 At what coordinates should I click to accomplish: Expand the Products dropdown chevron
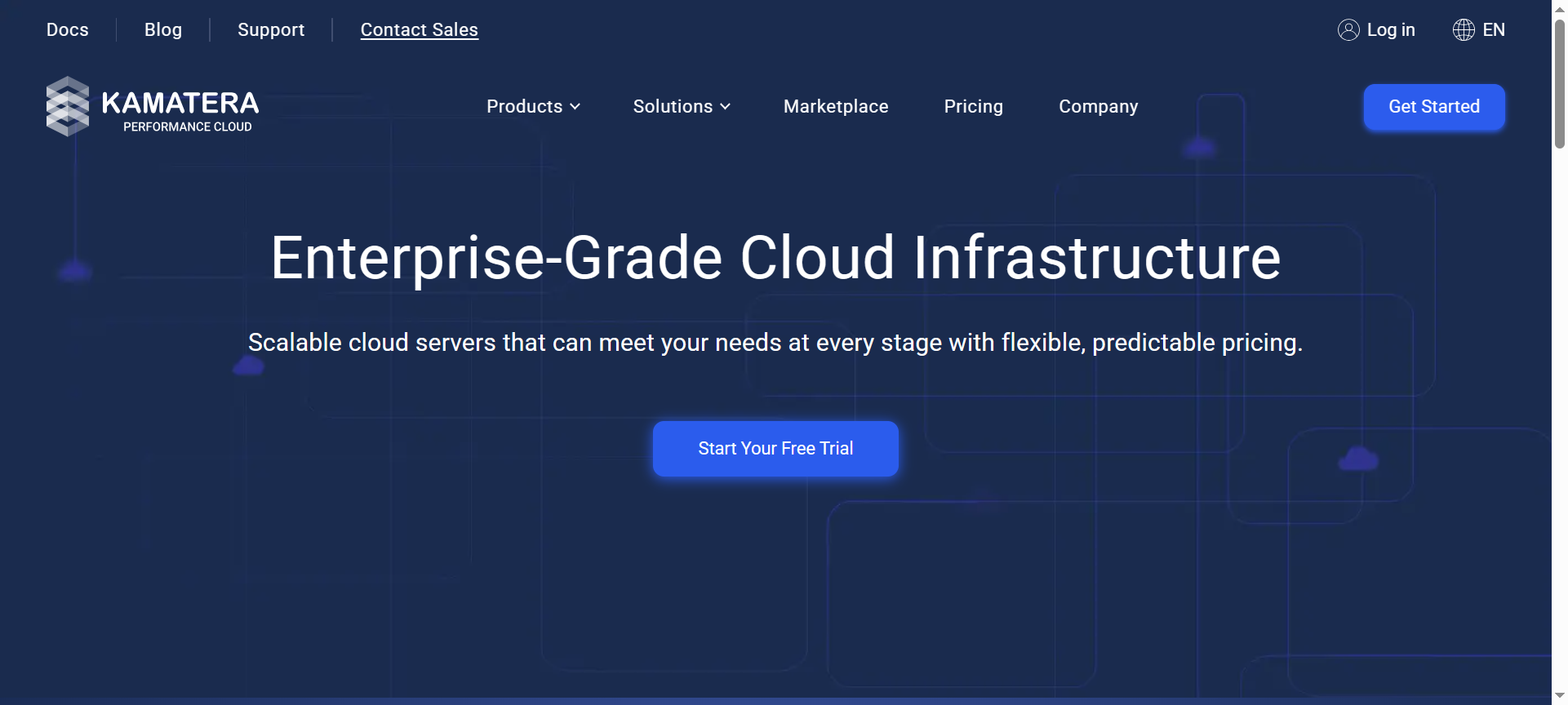[x=575, y=107]
